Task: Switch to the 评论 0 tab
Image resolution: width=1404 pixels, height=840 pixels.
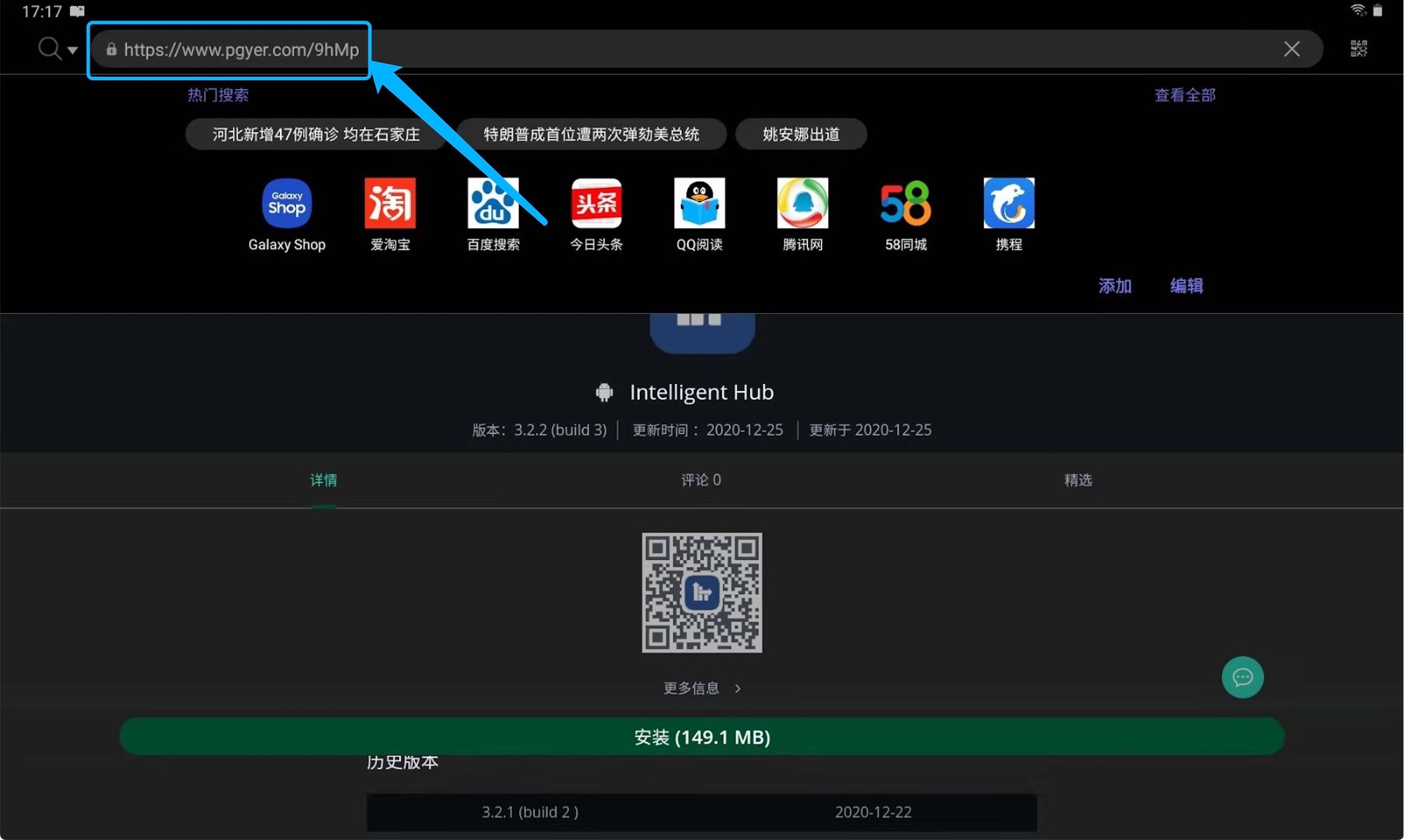Action: [x=701, y=480]
